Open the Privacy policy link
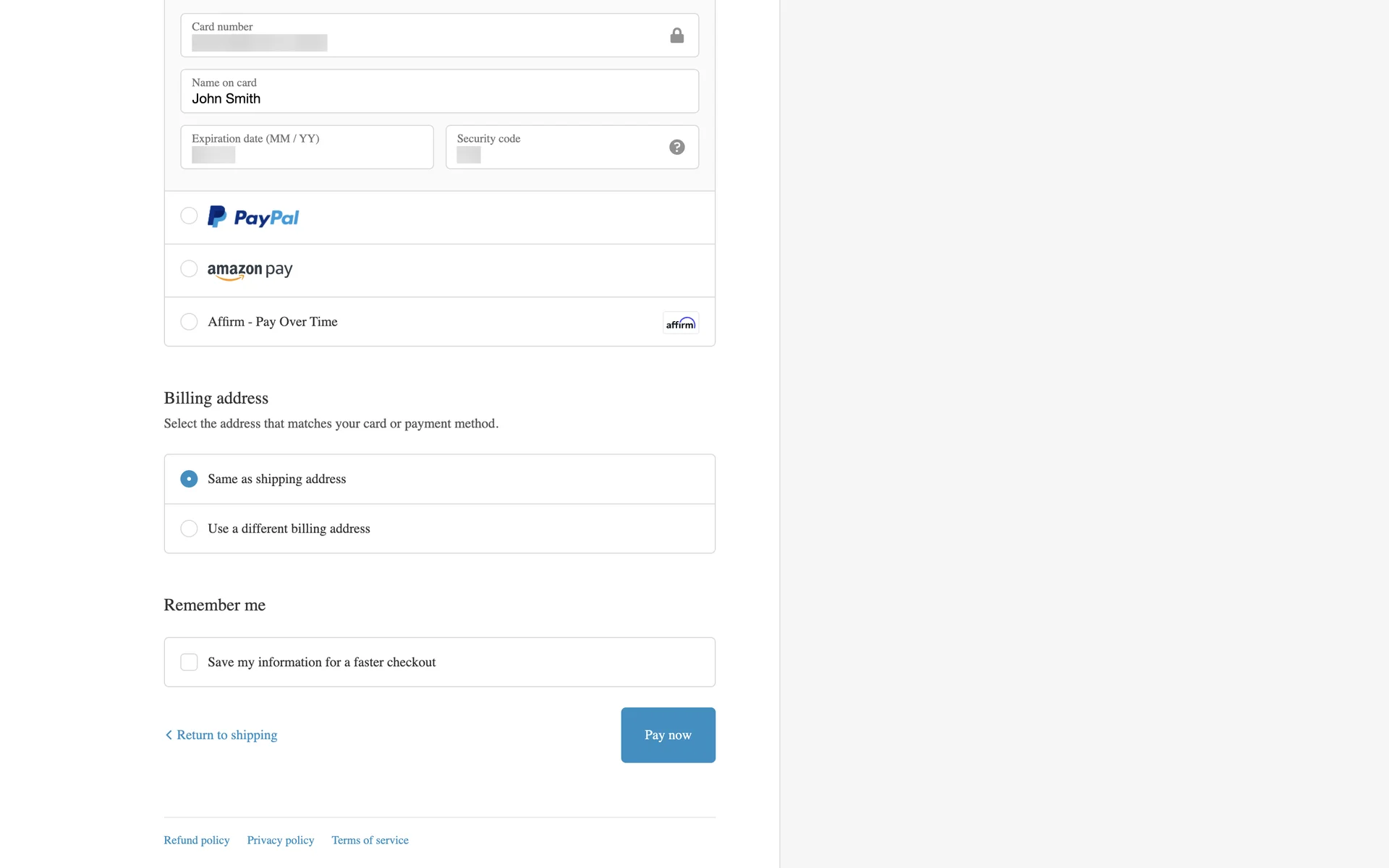This screenshot has width=1389, height=868. 280,840
